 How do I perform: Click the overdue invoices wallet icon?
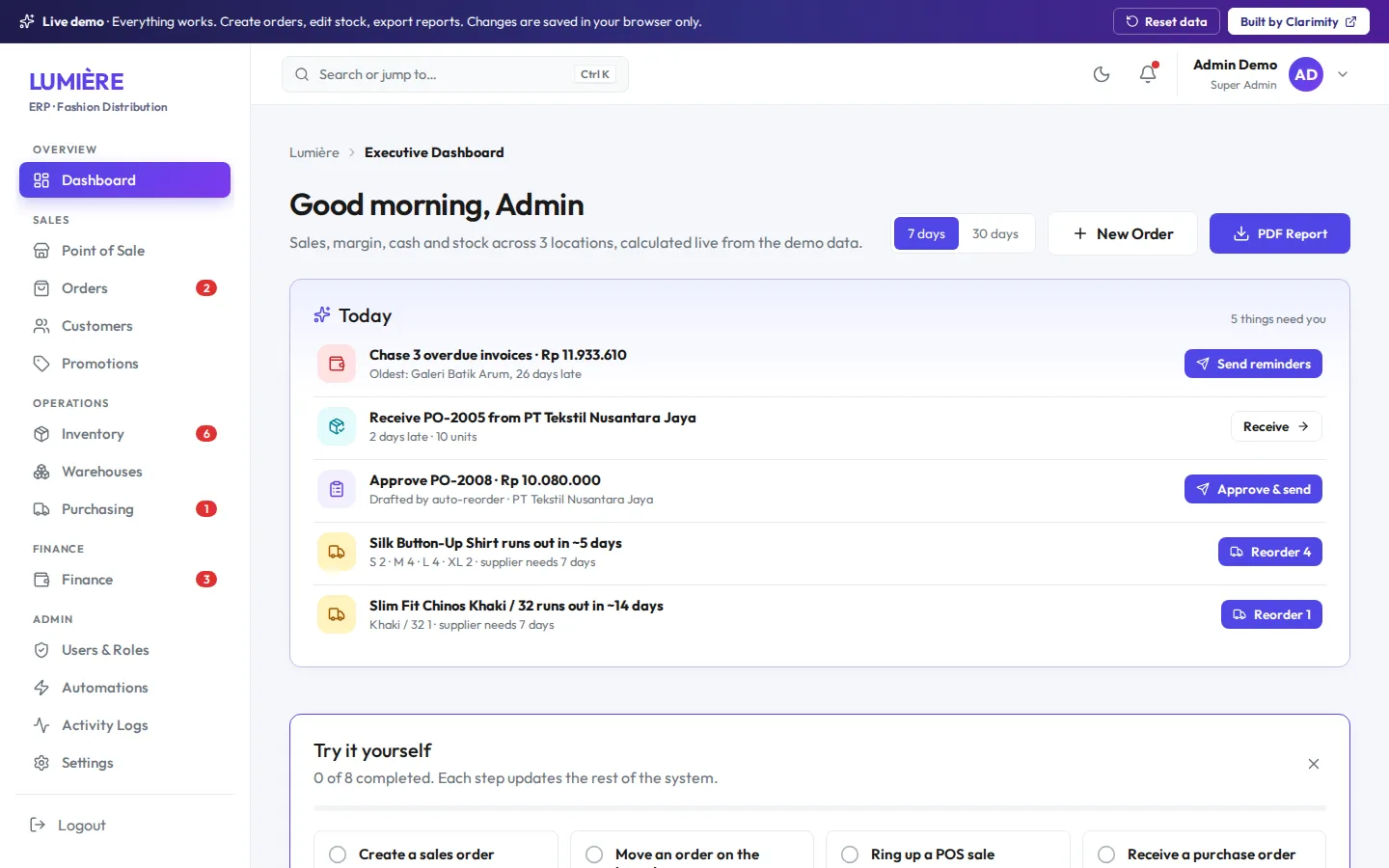click(x=337, y=364)
